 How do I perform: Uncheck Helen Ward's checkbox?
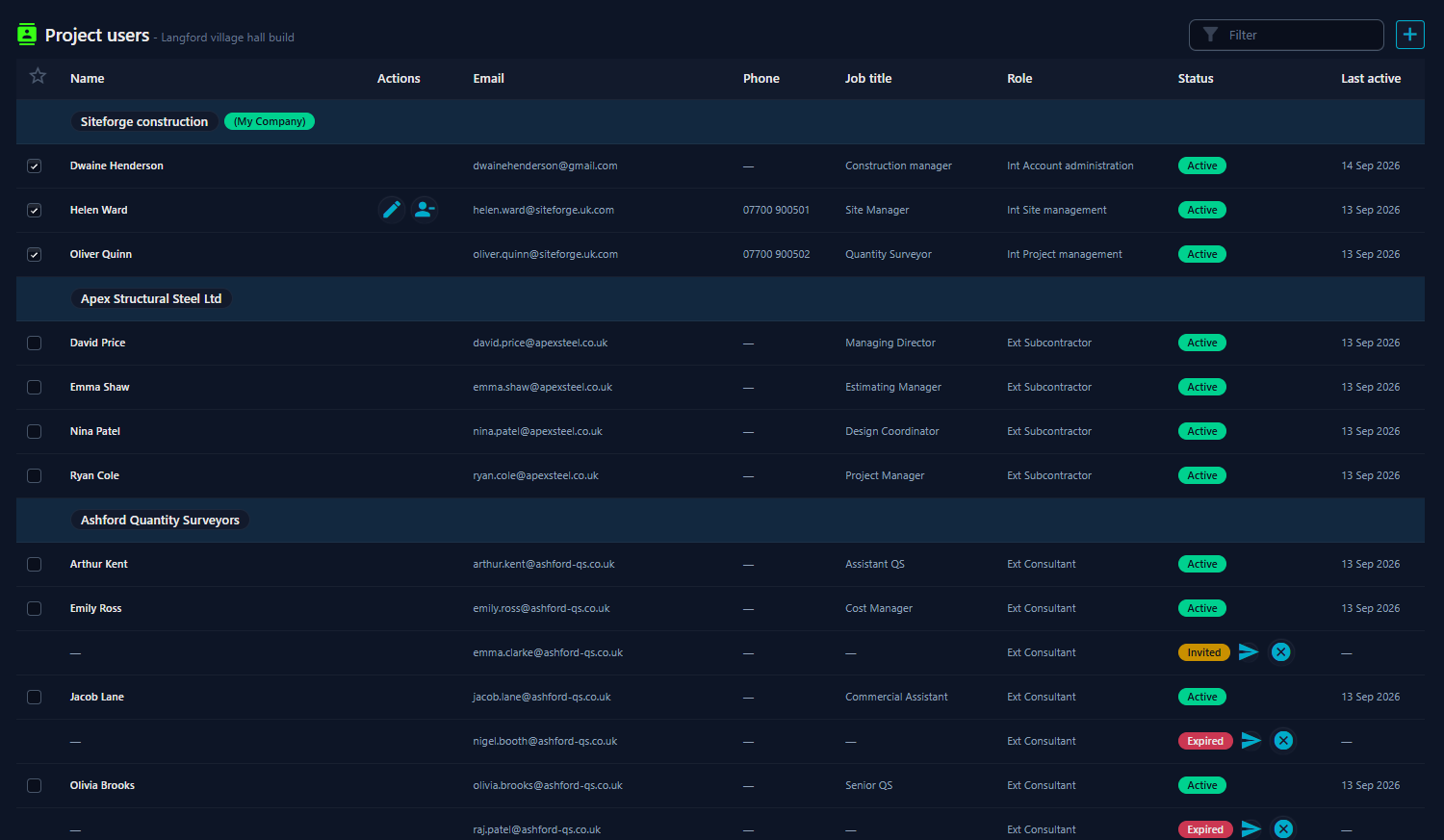coord(35,211)
